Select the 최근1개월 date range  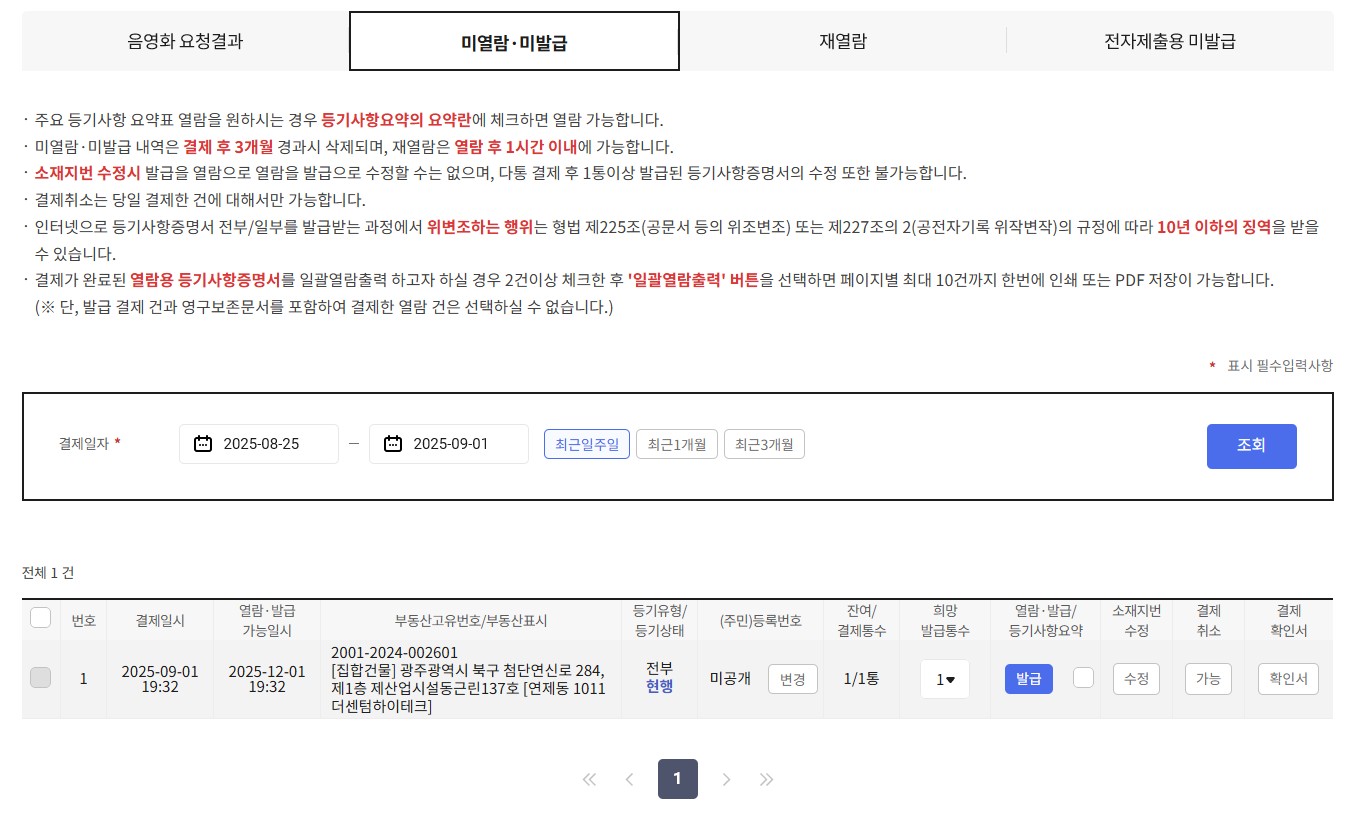click(x=676, y=444)
